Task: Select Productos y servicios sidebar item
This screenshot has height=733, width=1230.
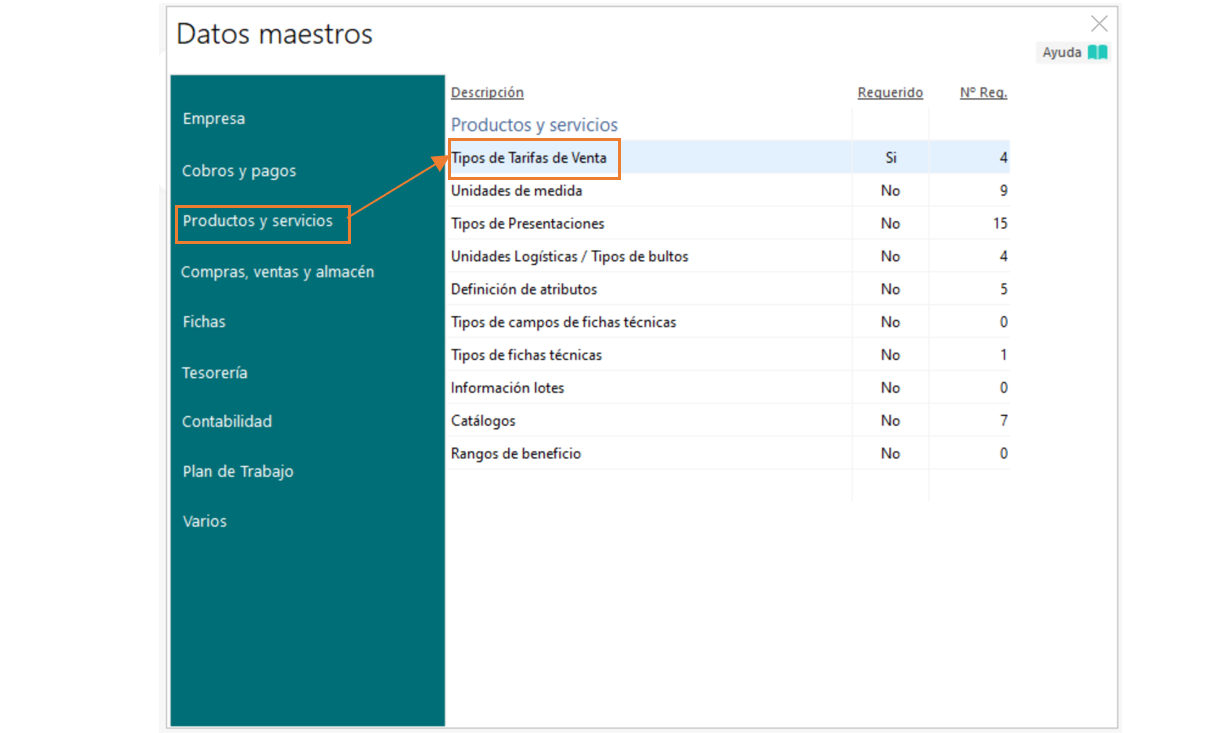Action: tap(258, 221)
